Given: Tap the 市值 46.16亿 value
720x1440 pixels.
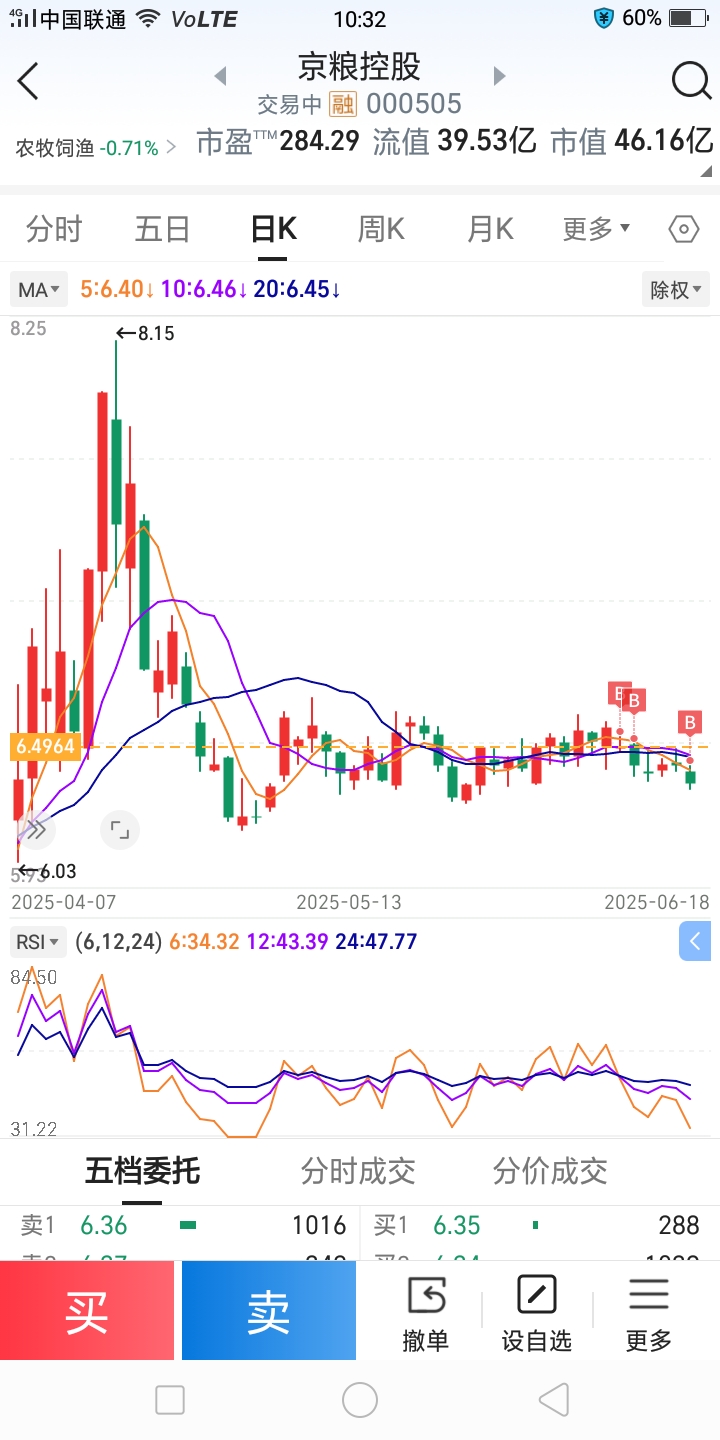Looking at the screenshot, I should 632,141.
